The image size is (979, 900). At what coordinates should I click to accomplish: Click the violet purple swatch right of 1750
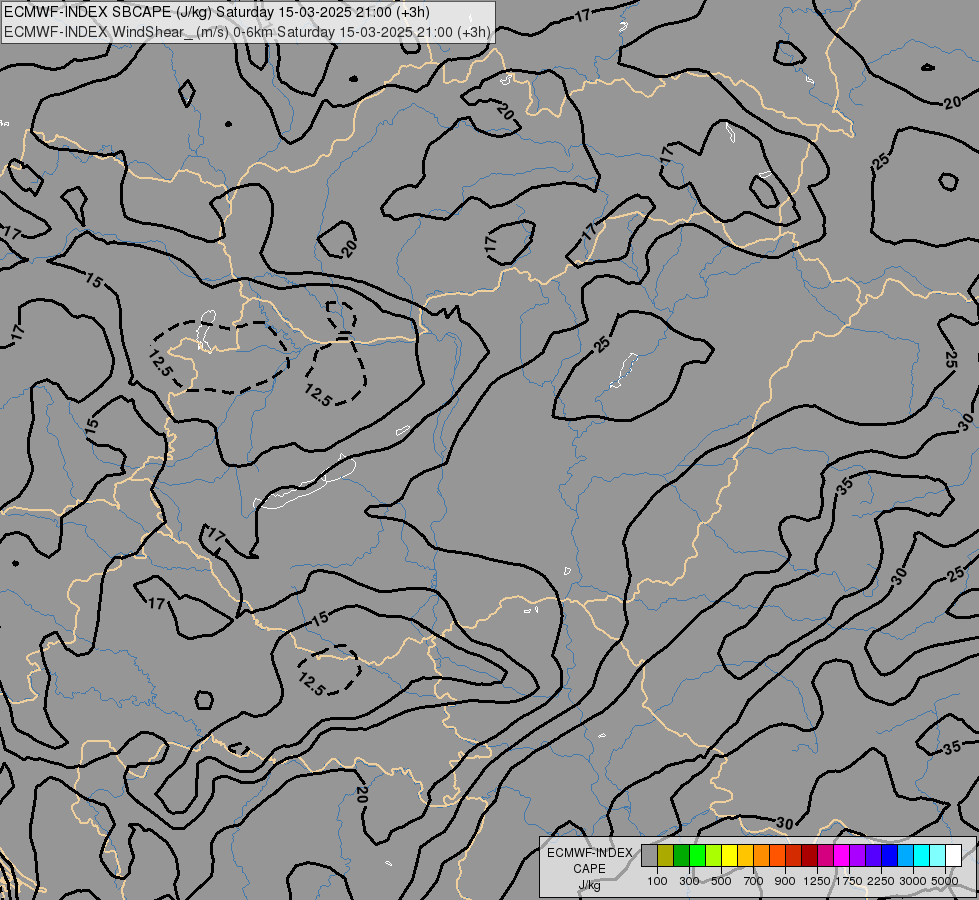click(858, 855)
